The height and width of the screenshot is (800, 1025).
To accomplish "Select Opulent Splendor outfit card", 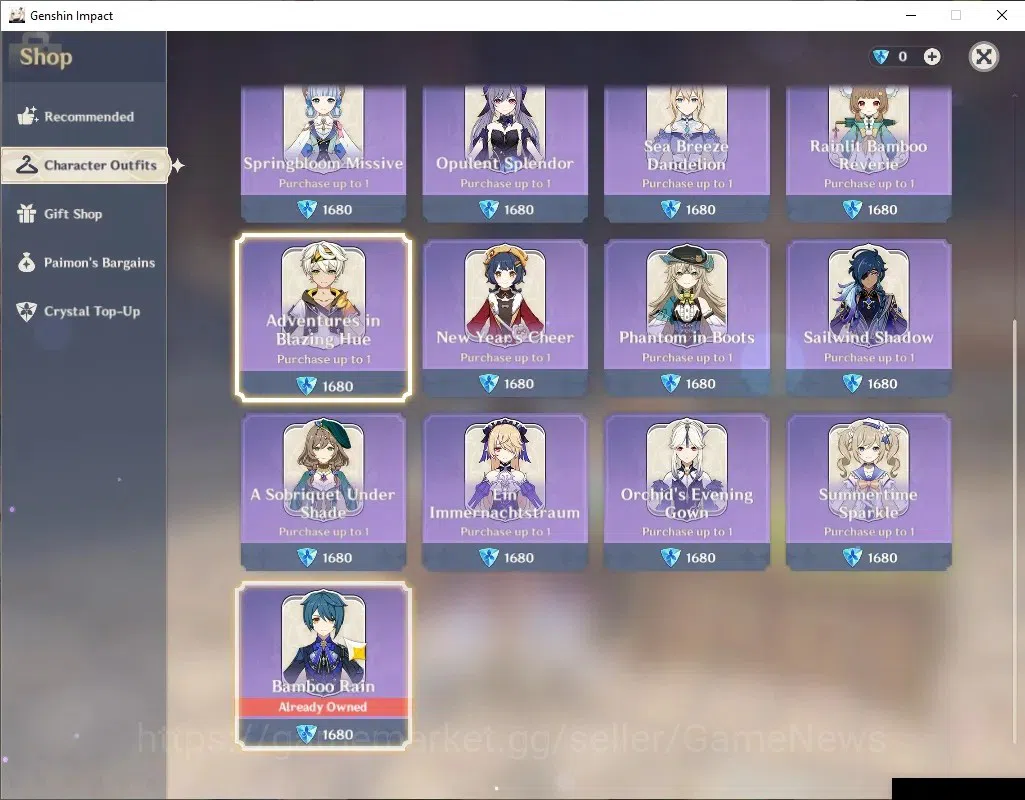I will pyautogui.click(x=505, y=154).
